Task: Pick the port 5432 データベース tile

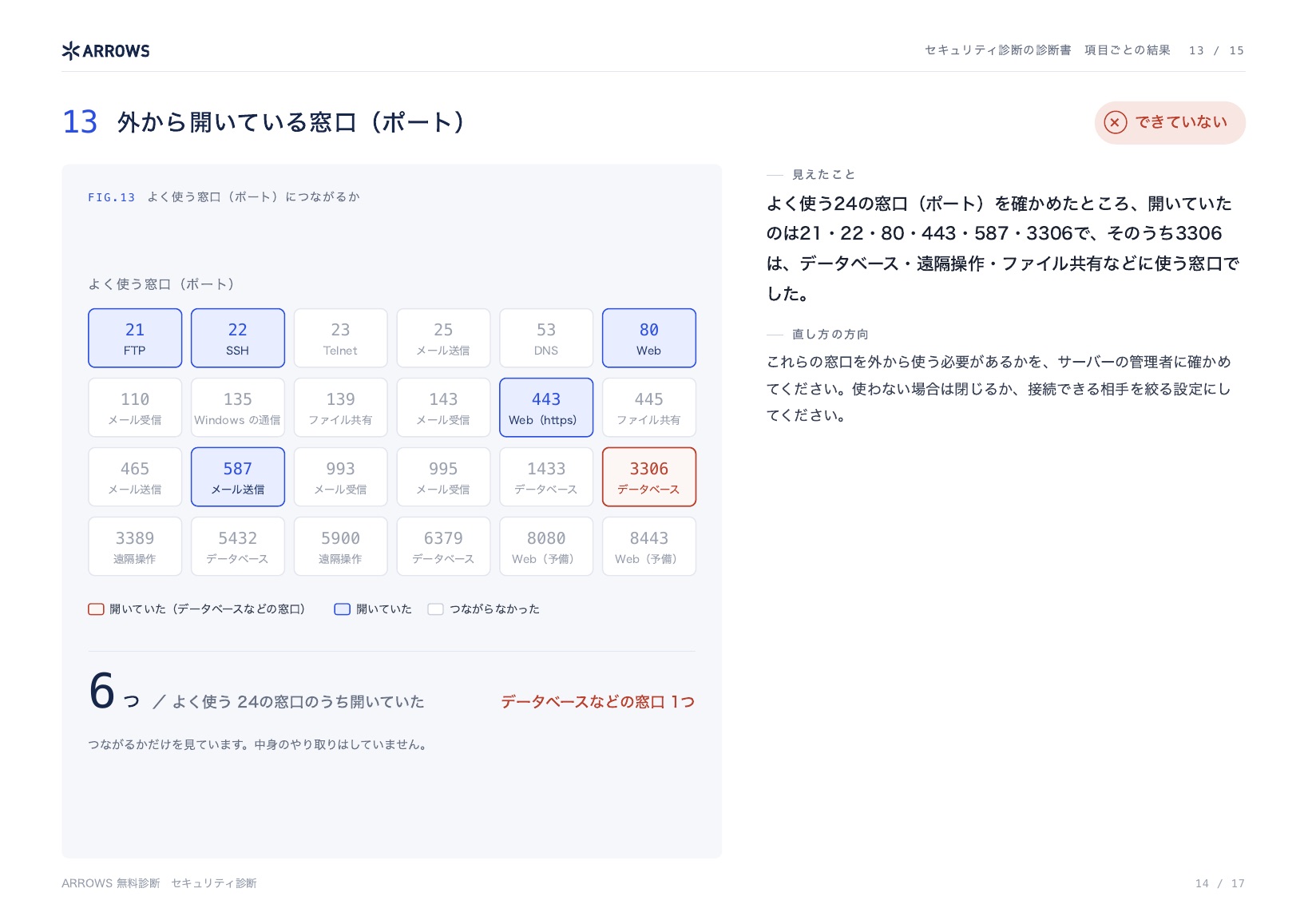Action: (238, 546)
